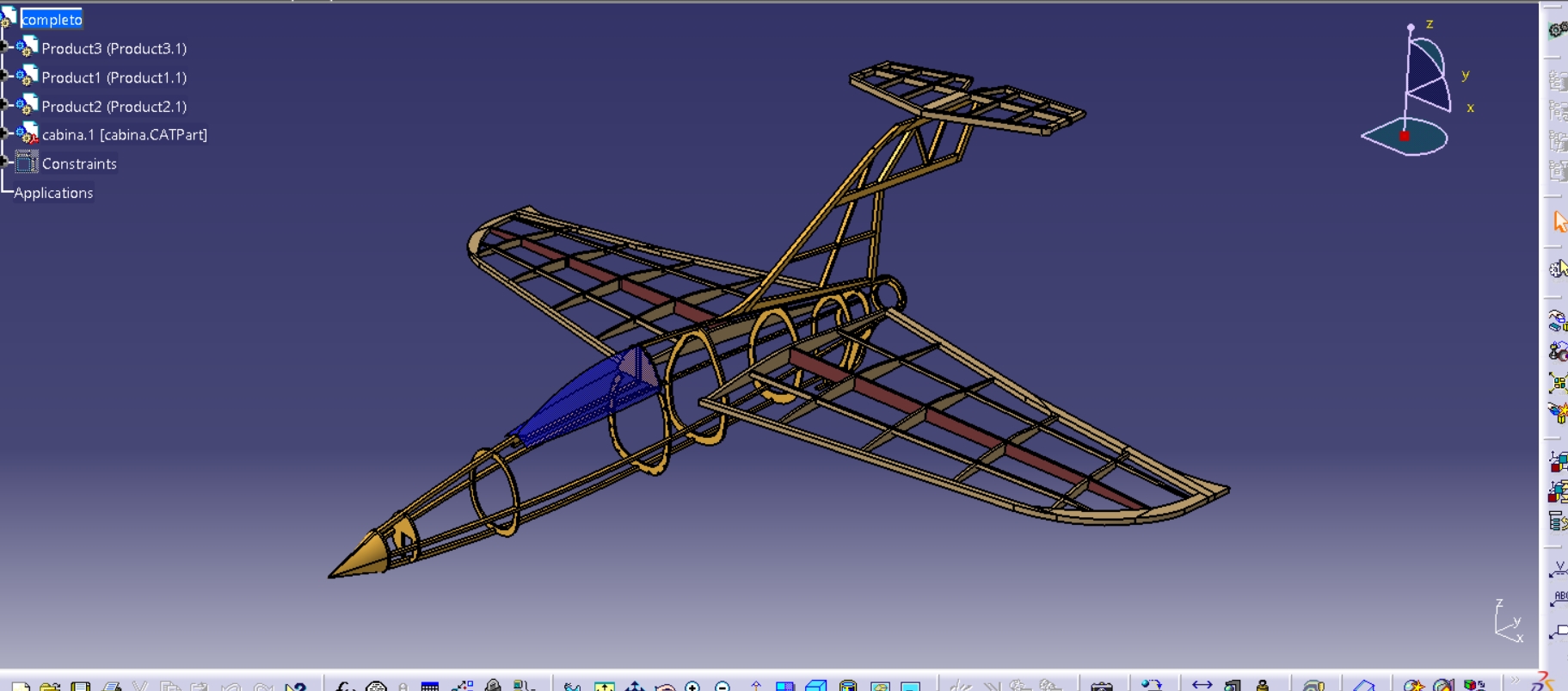Click the completo assembly root icon
This screenshot has width=1568, height=691.
click(9, 17)
